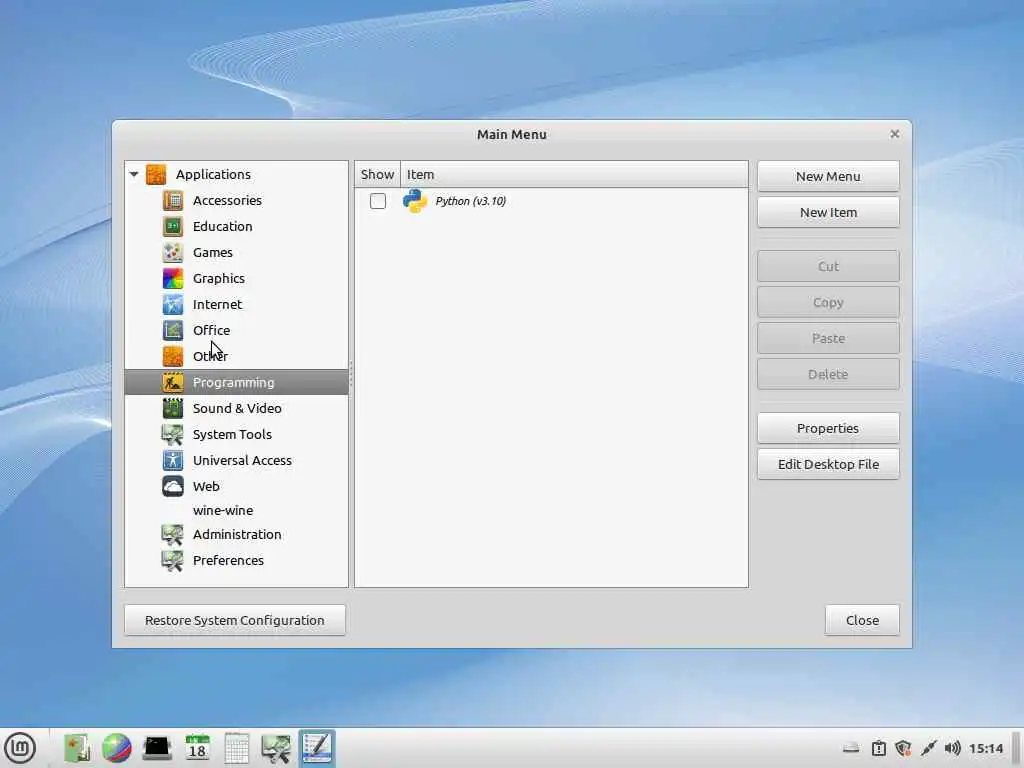Select Education in the tree
The image size is (1024, 768).
pyautogui.click(x=222, y=227)
